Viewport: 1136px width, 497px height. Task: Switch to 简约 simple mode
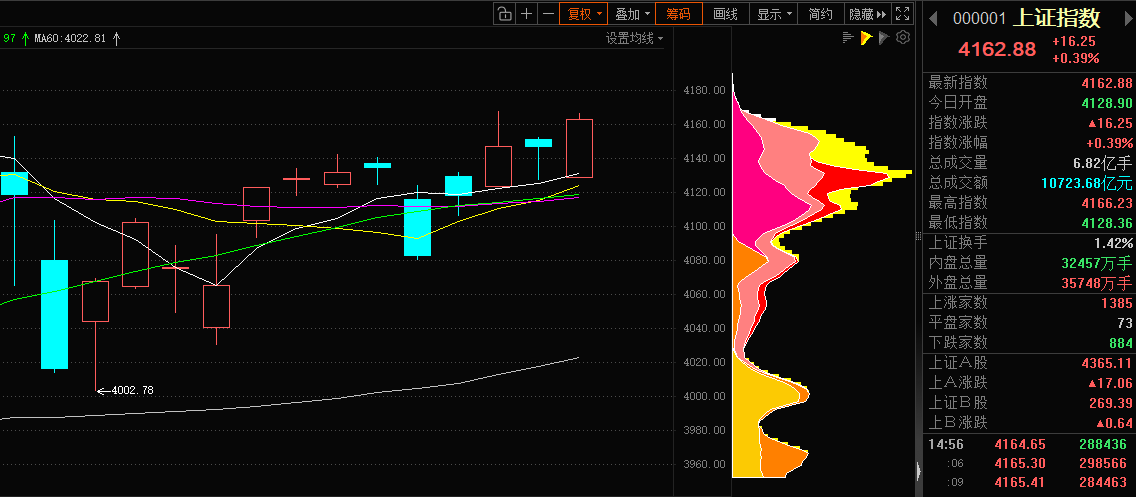tap(821, 14)
